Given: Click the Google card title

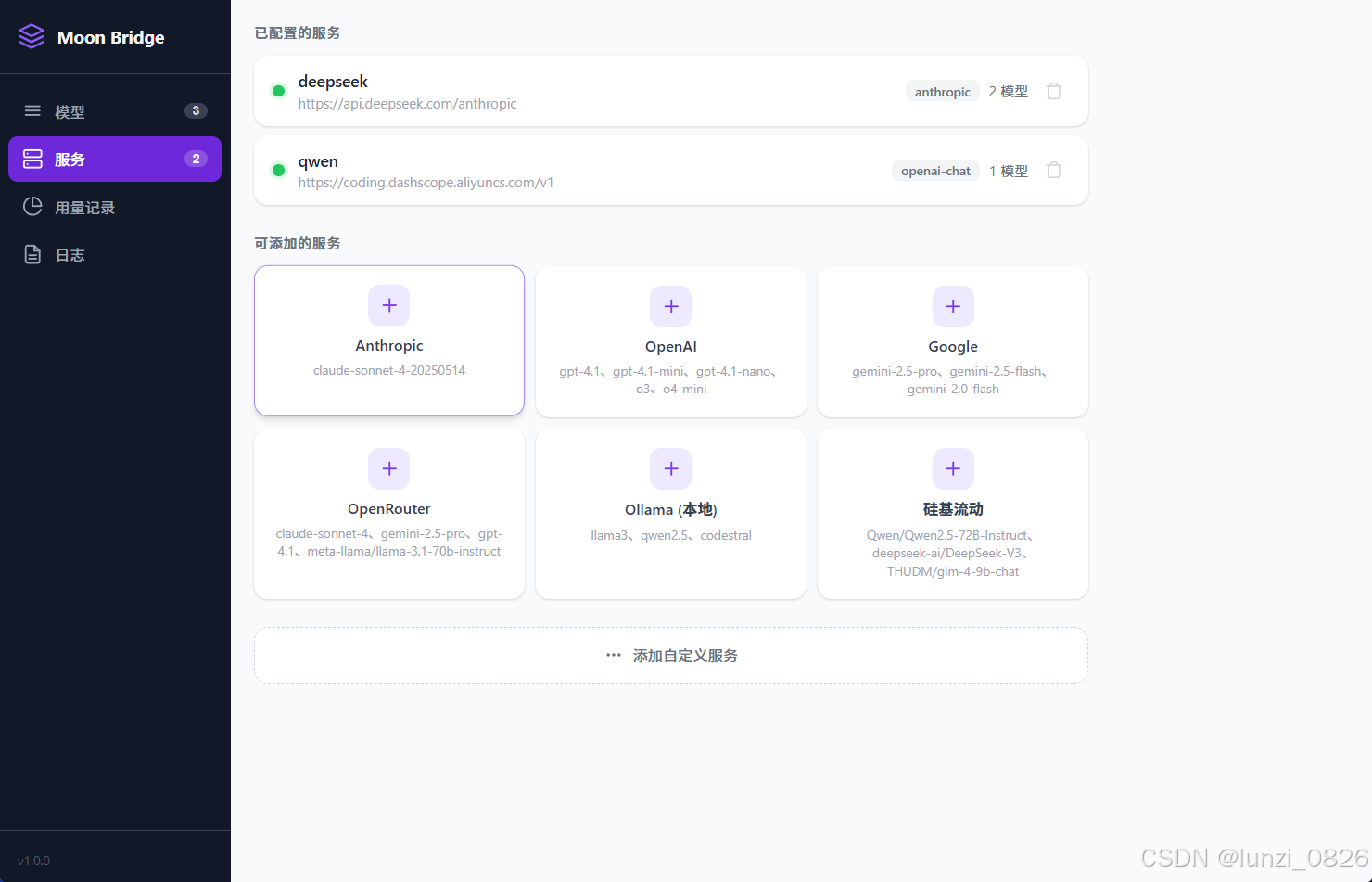Looking at the screenshot, I should tap(953, 346).
